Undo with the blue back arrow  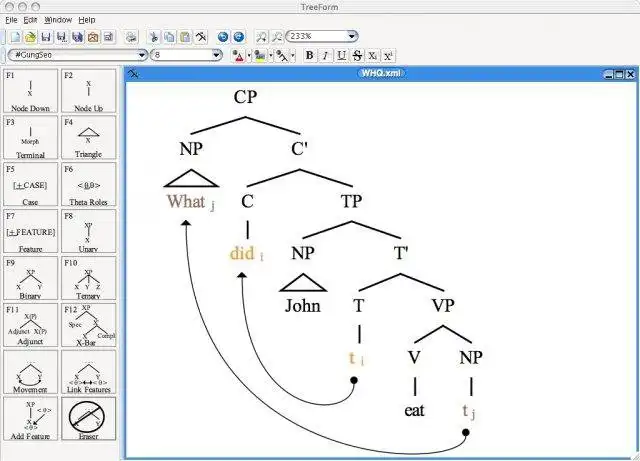223,37
